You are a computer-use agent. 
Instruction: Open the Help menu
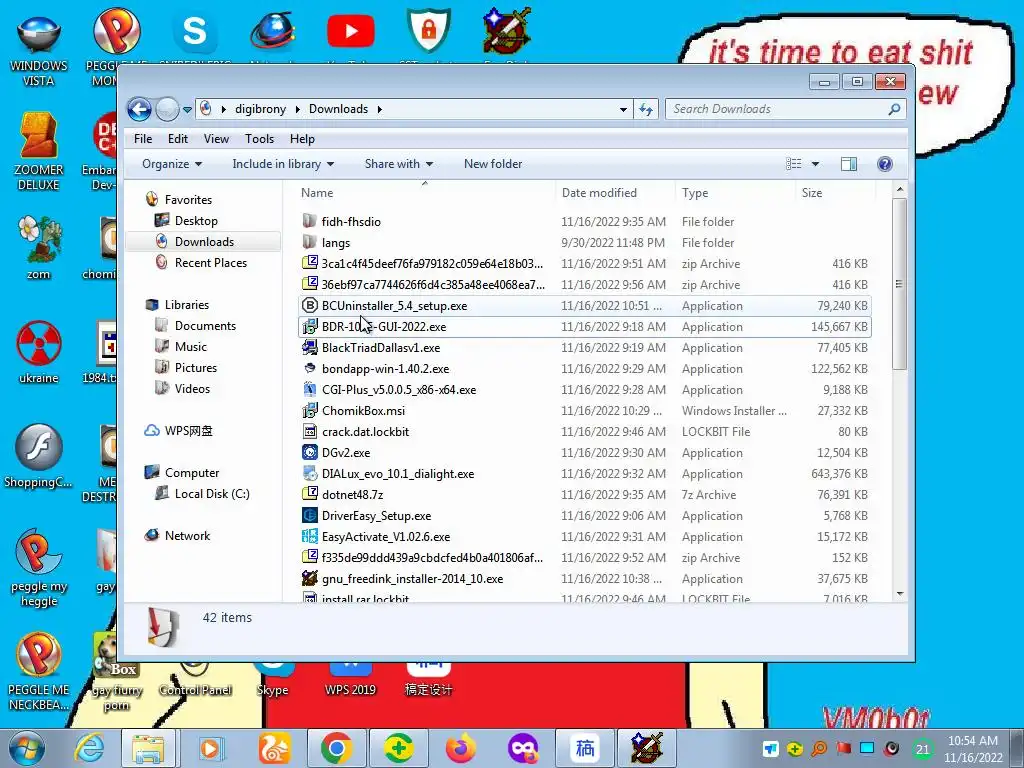pyautogui.click(x=302, y=138)
